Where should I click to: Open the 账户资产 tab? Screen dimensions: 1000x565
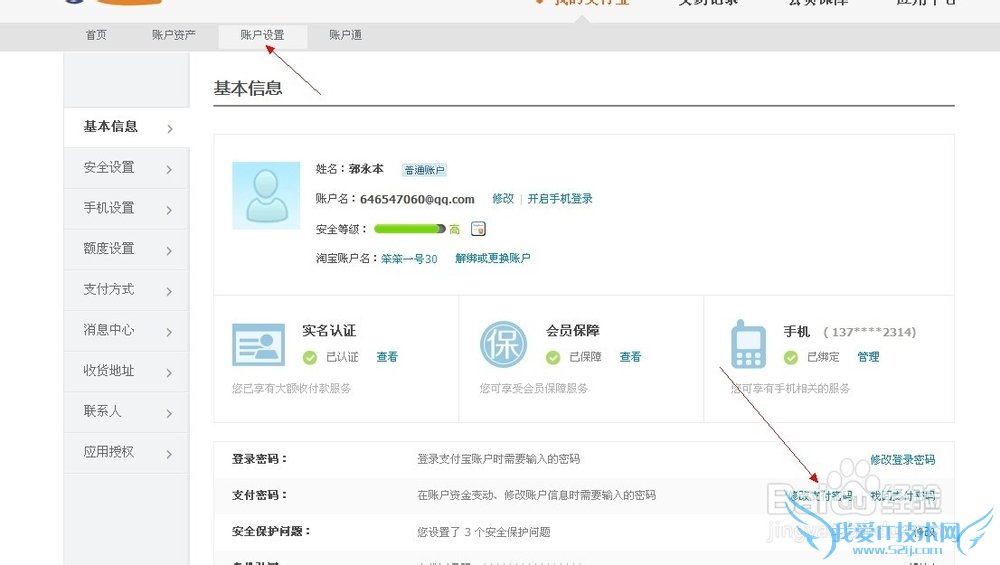(173, 35)
